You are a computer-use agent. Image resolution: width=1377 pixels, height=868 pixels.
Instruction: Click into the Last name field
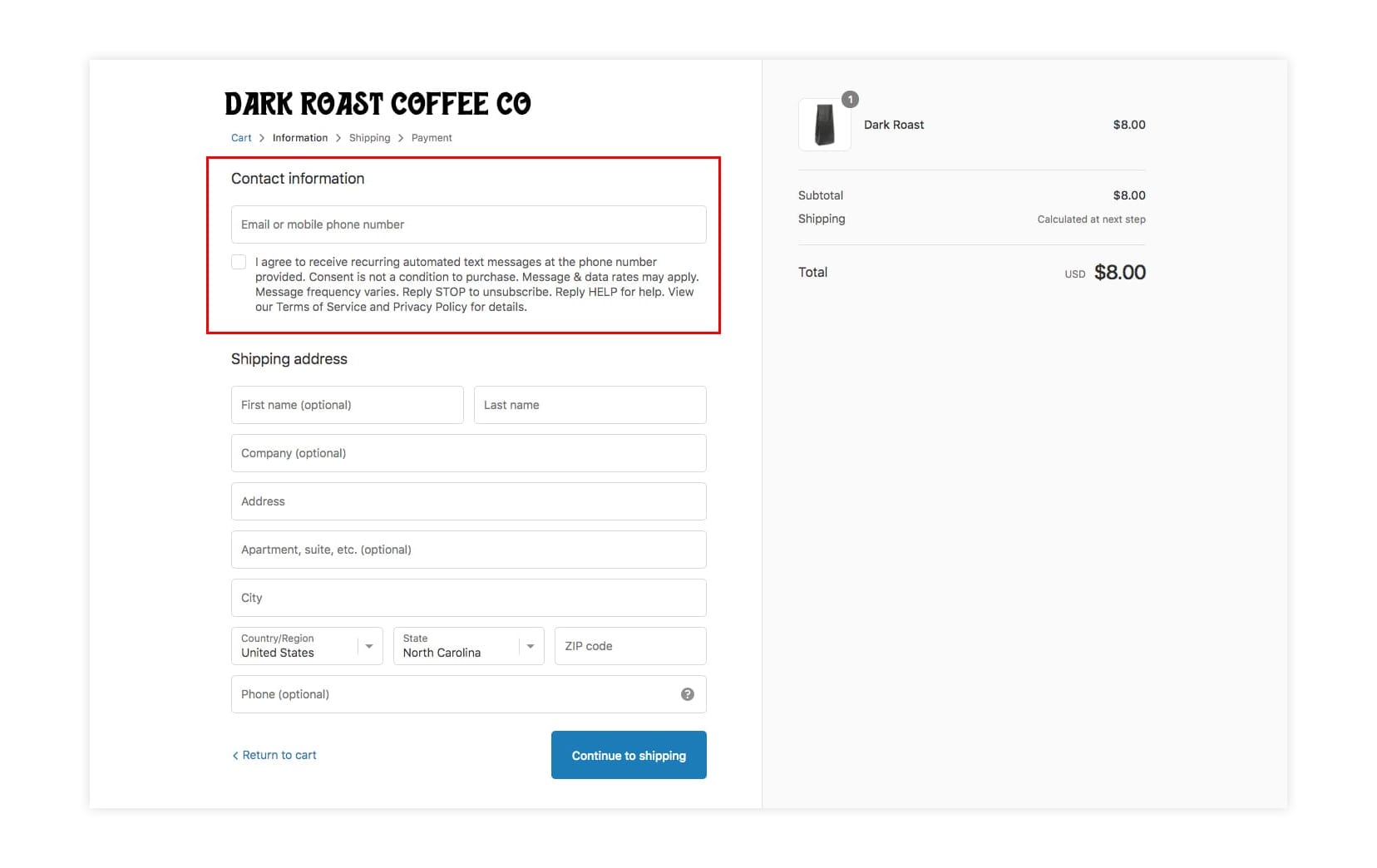tap(590, 405)
